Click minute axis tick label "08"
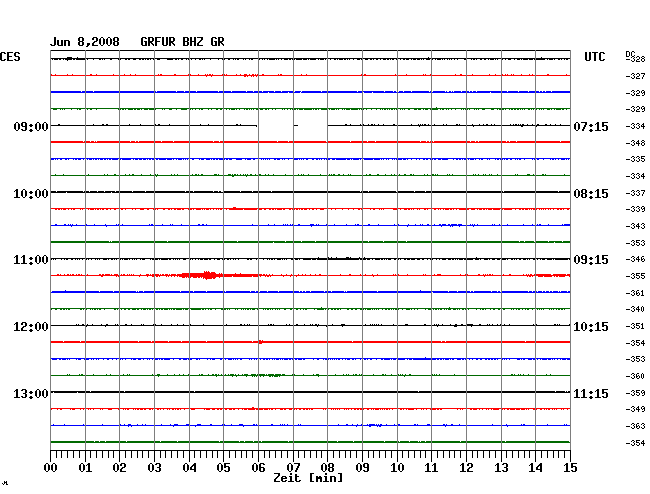 [x=327, y=468]
